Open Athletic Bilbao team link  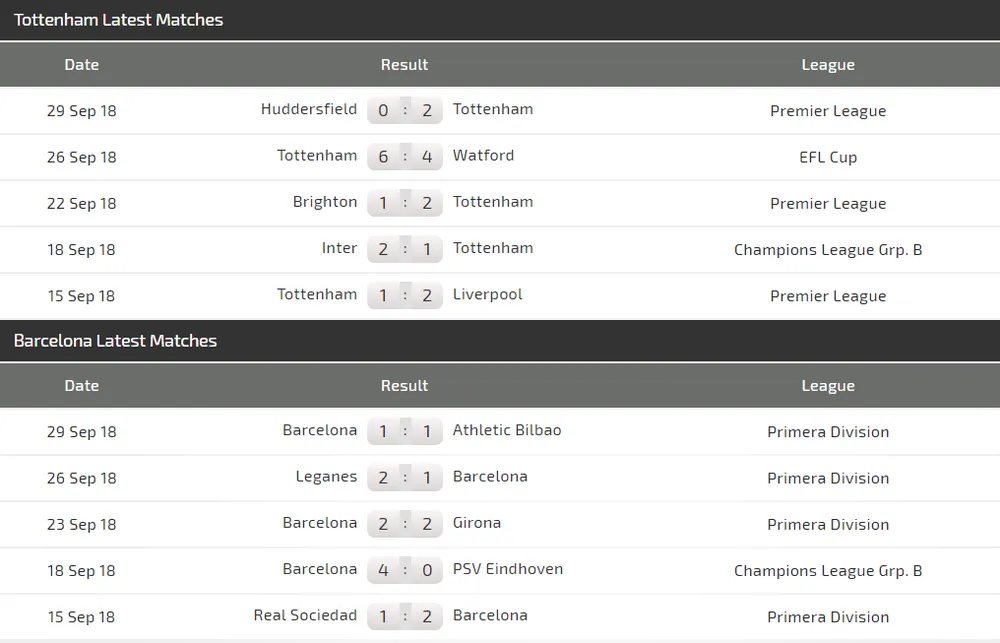coord(507,430)
